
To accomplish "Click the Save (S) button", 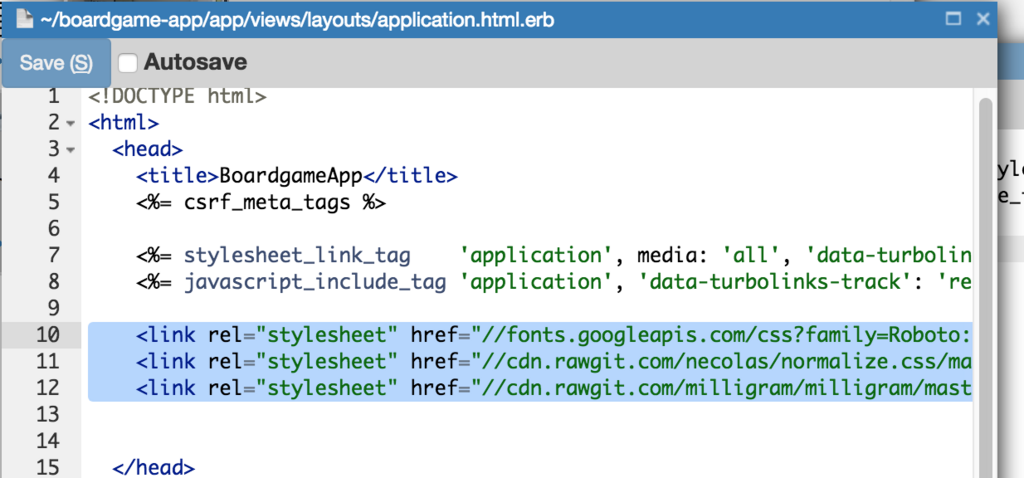I will pos(56,63).
